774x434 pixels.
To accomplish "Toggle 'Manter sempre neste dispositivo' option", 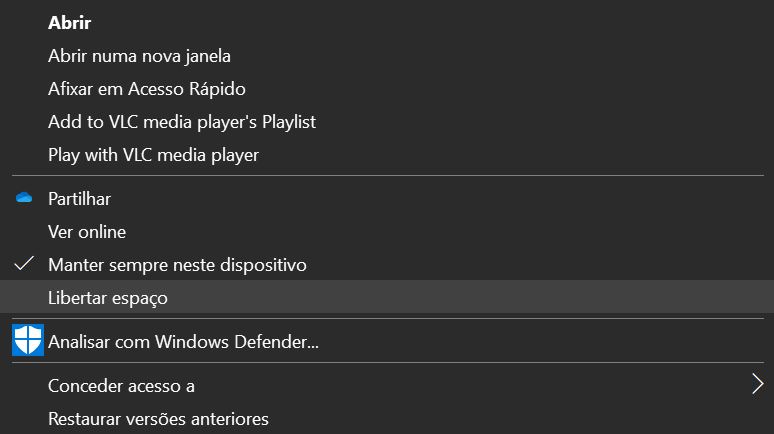I will [x=177, y=265].
